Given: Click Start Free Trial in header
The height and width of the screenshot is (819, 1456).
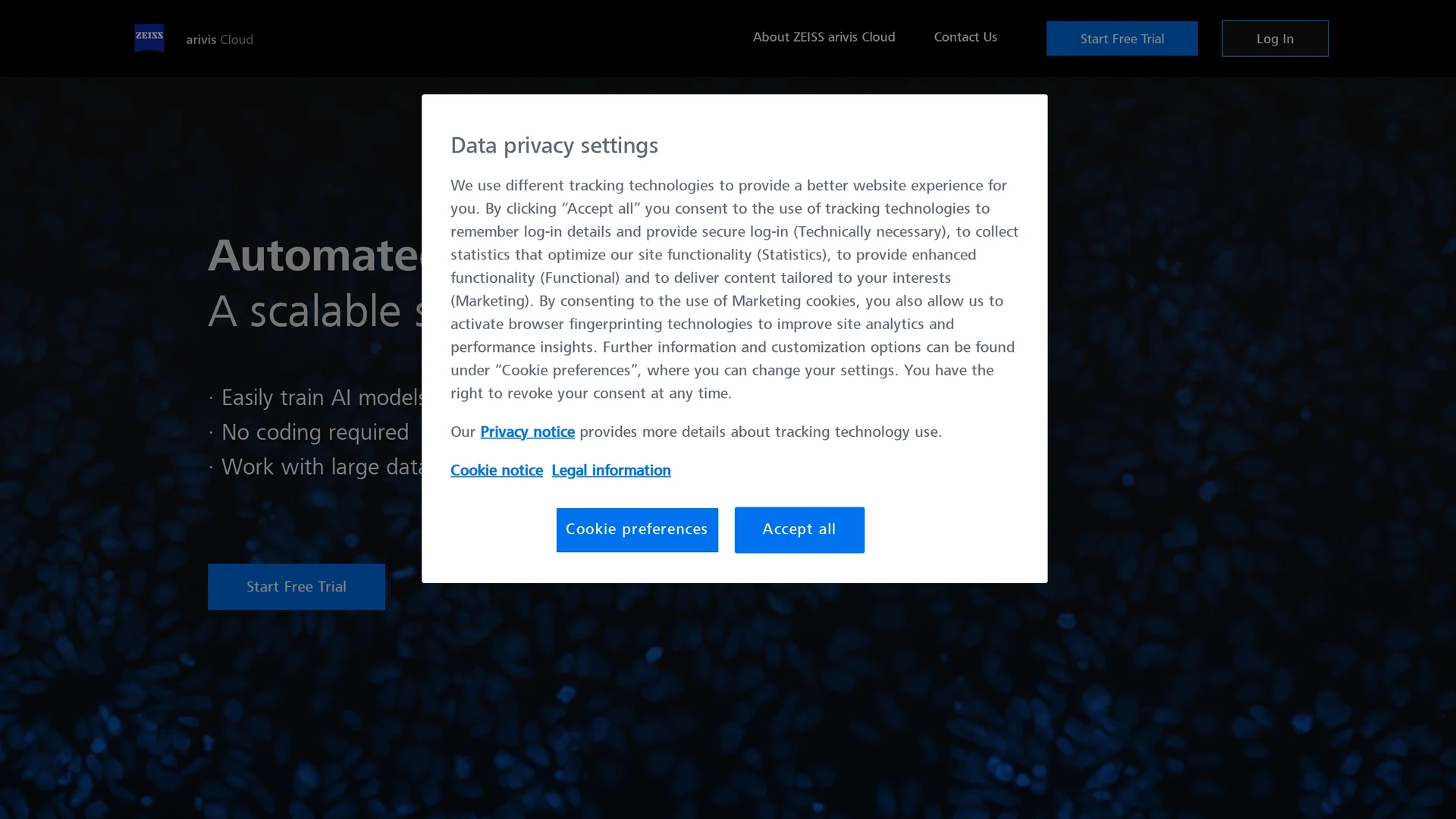Looking at the screenshot, I should click(x=1122, y=39).
